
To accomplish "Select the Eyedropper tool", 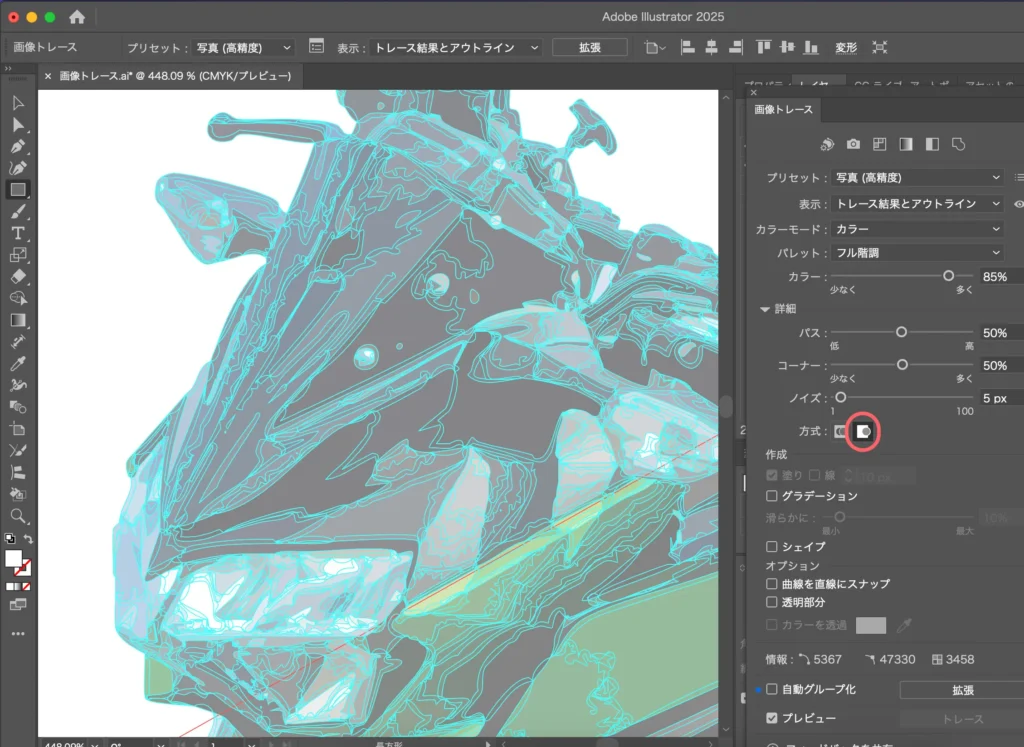I will pos(18,363).
